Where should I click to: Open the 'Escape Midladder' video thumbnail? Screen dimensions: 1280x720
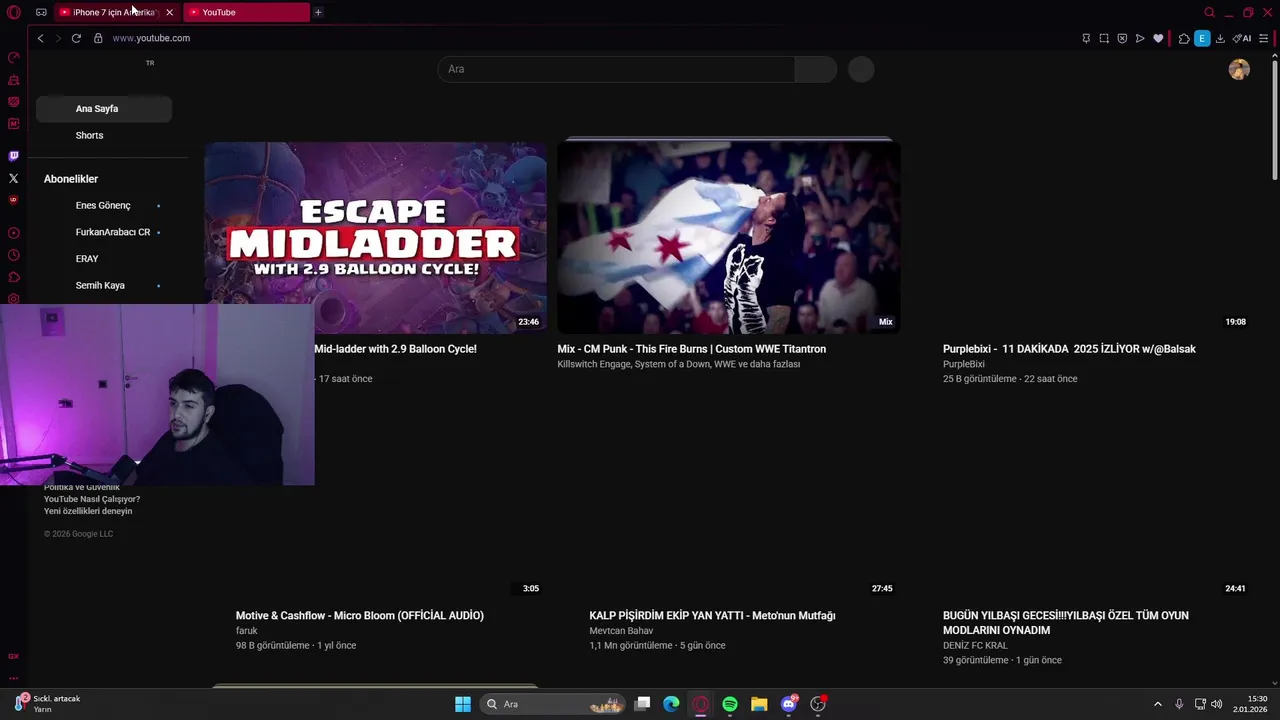click(375, 238)
